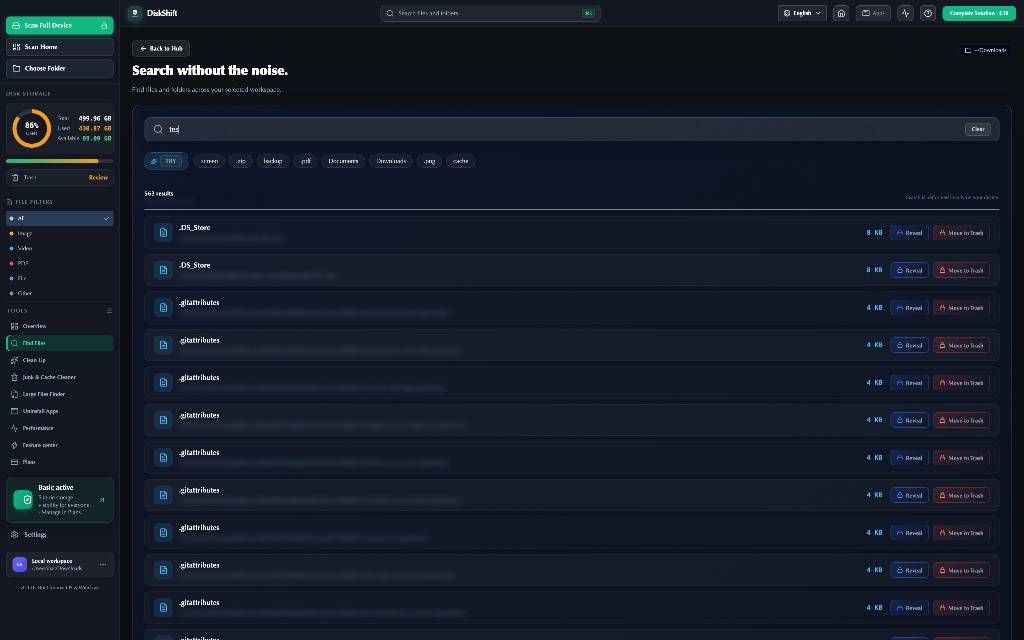Click the file icon of second .DS_Store row
This screenshot has height=640, width=1024.
point(163,270)
